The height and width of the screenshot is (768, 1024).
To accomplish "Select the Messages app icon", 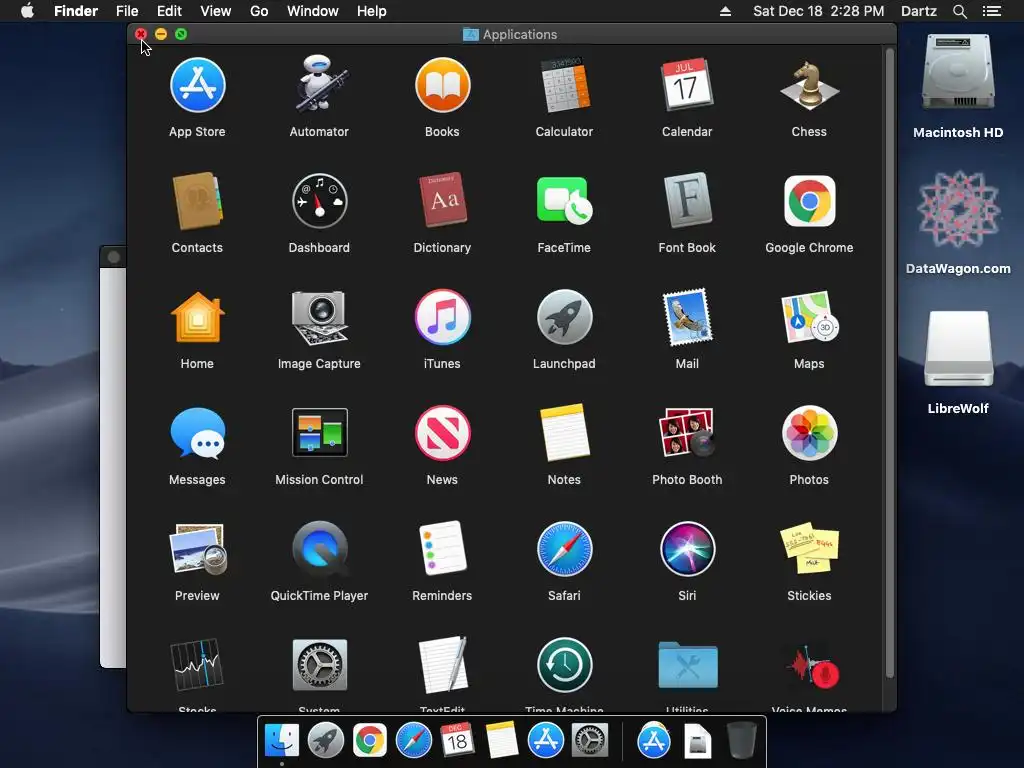I will 197,433.
